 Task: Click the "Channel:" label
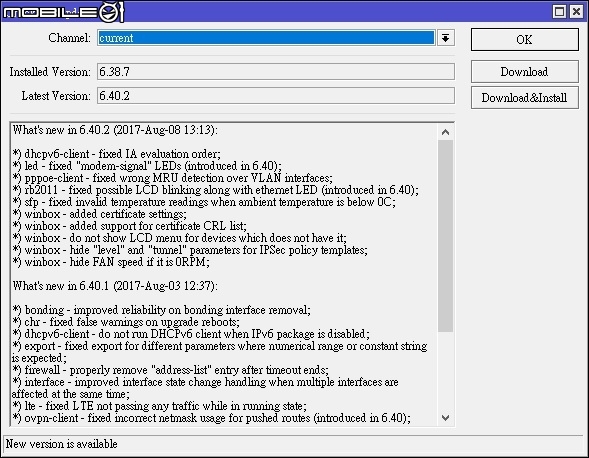point(69,38)
